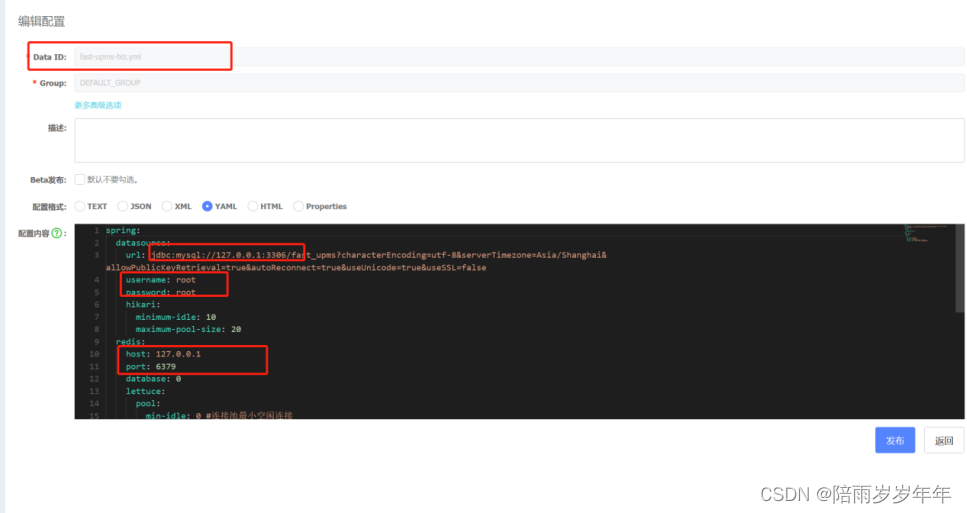Click the code editor vertical scrollbar
967x513 pixels.
pos(960,269)
